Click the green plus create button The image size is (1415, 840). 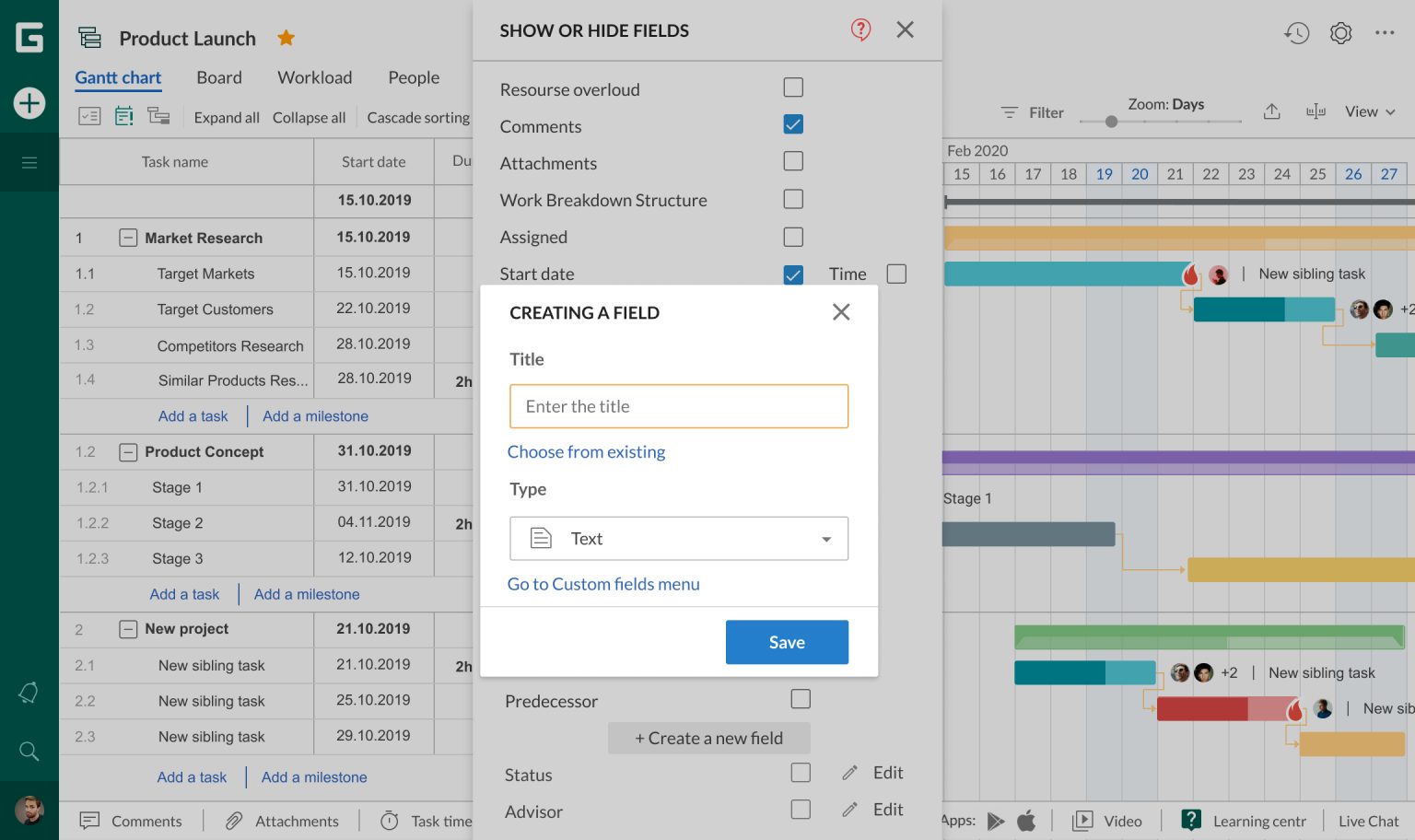click(29, 102)
